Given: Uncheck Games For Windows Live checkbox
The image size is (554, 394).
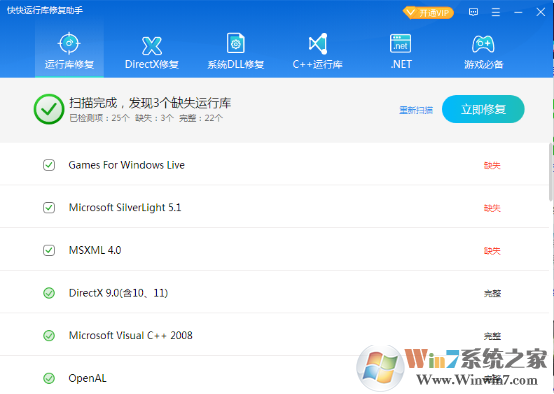Looking at the screenshot, I should (x=49, y=165).
